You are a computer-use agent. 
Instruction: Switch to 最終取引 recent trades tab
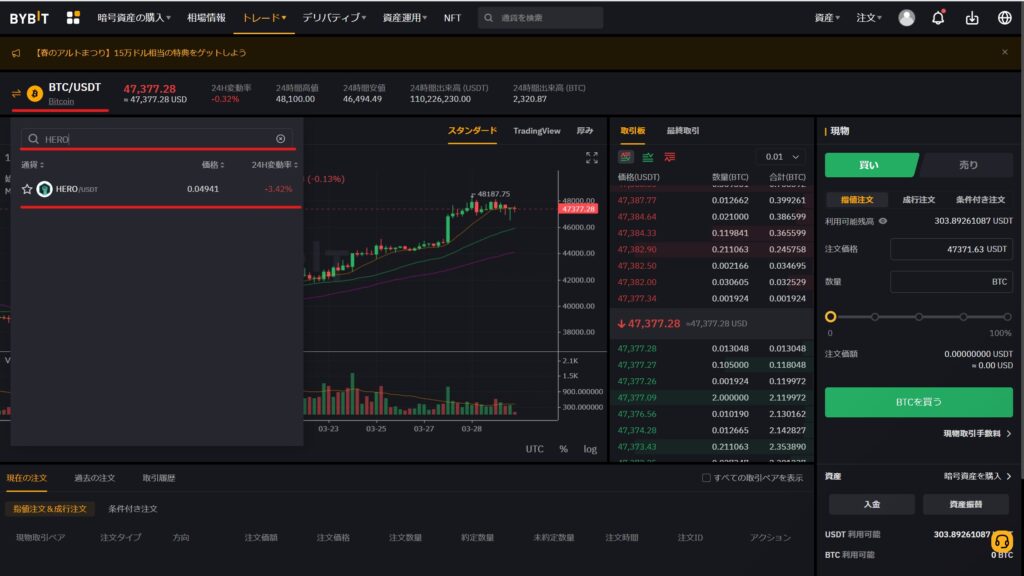tap(682, 131)
